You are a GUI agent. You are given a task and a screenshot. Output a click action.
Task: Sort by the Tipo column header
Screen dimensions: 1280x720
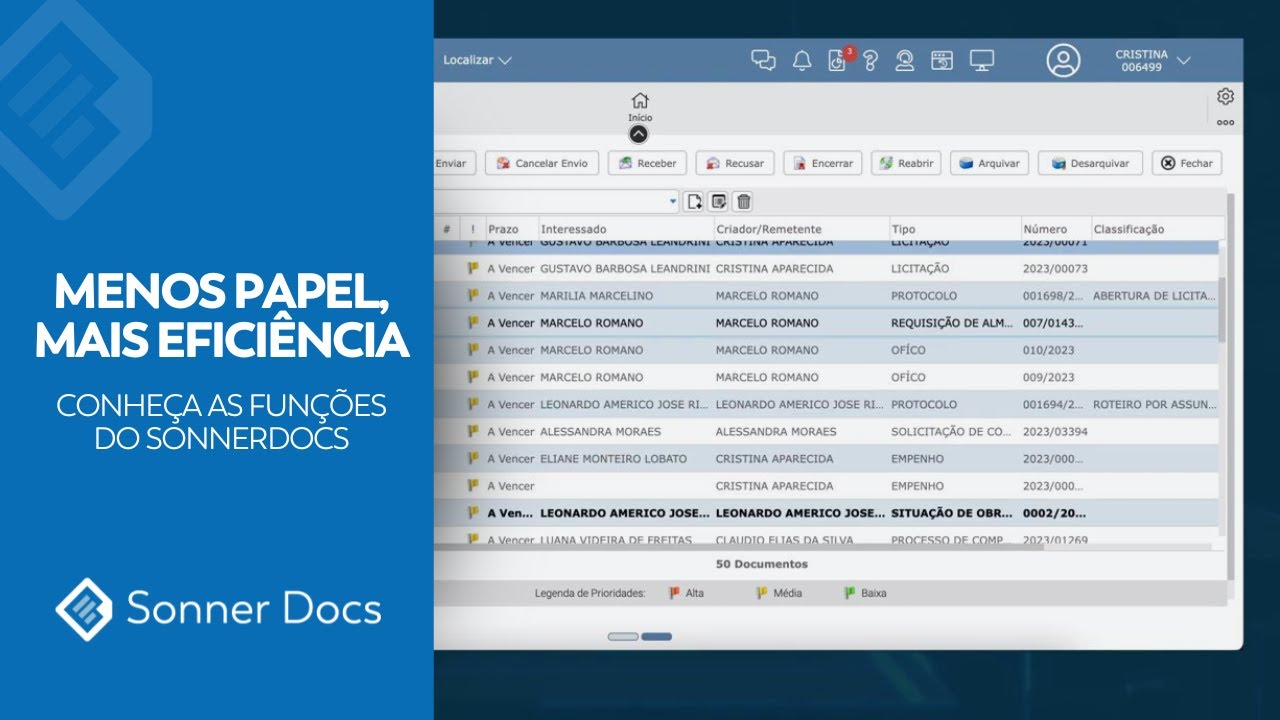(x=955, y=229)
